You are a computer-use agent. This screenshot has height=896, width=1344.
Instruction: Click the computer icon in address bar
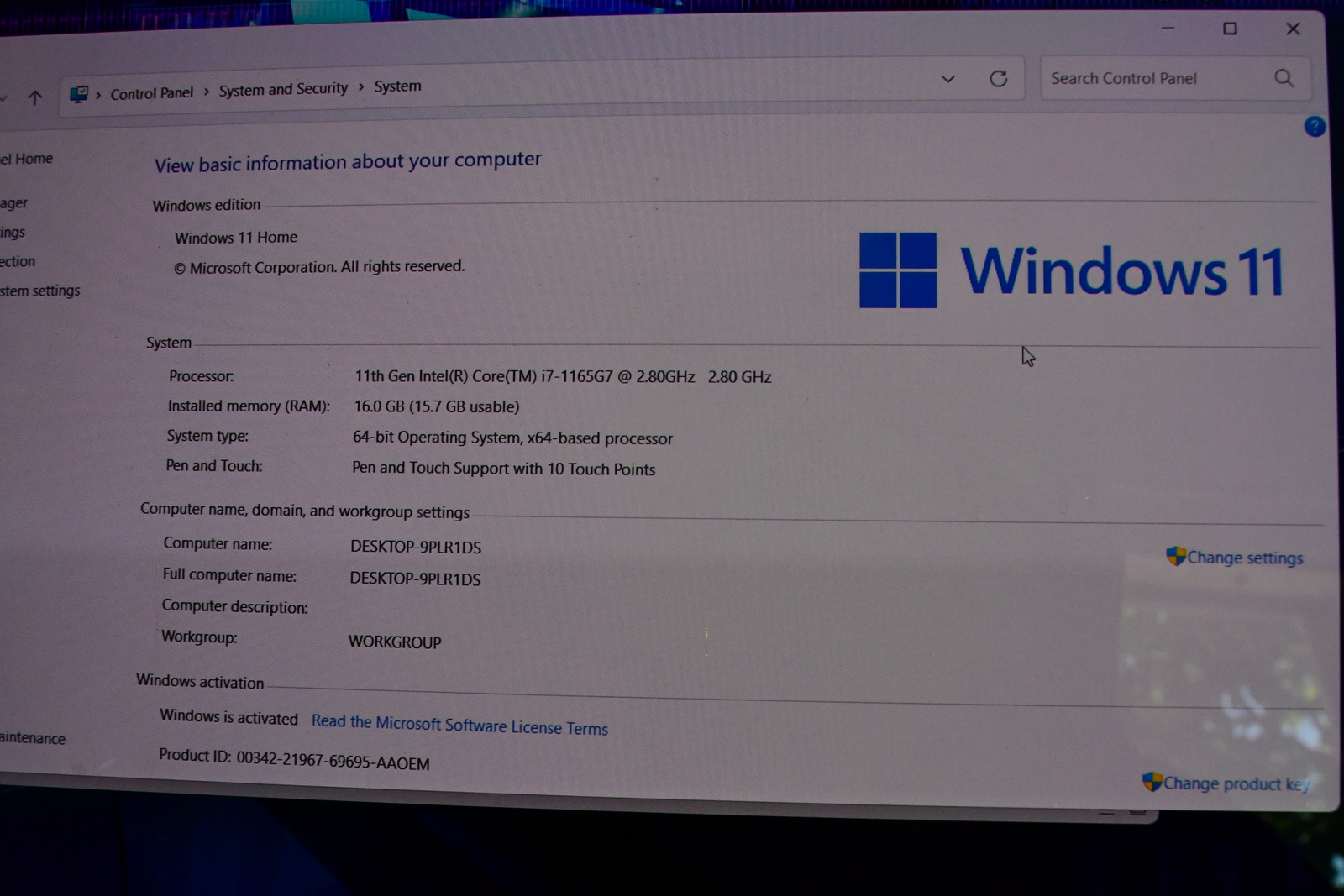coord(79,94)
